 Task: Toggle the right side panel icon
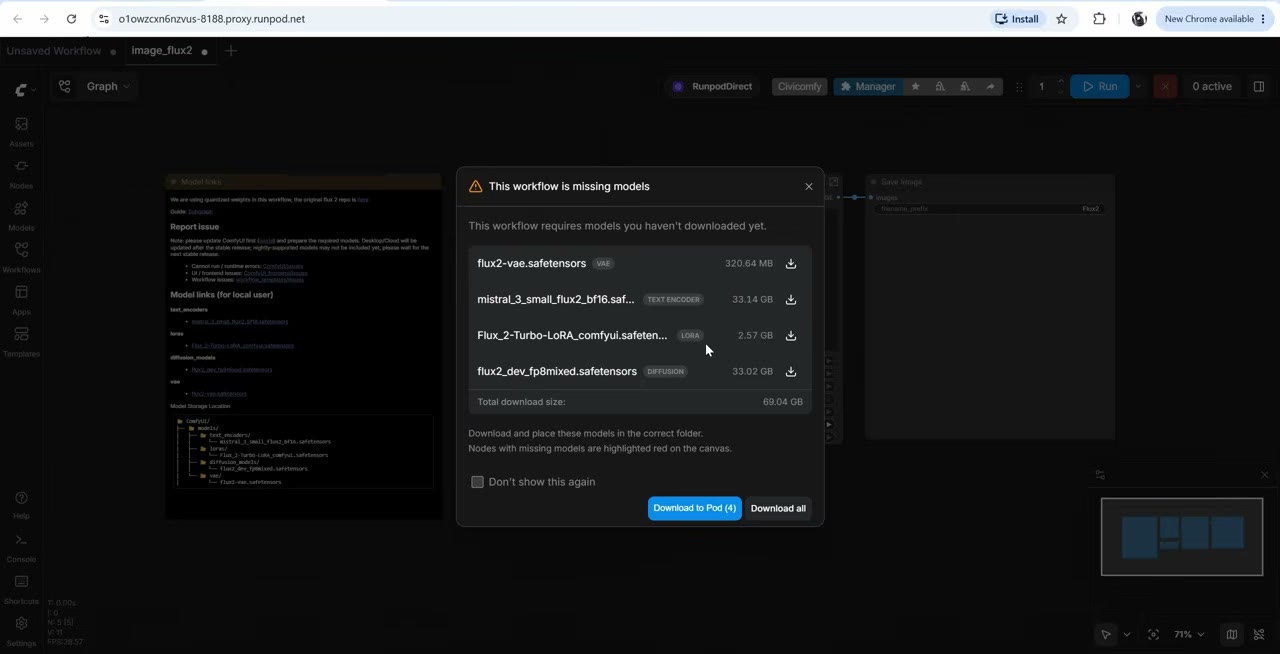[x=1259, y=87]
